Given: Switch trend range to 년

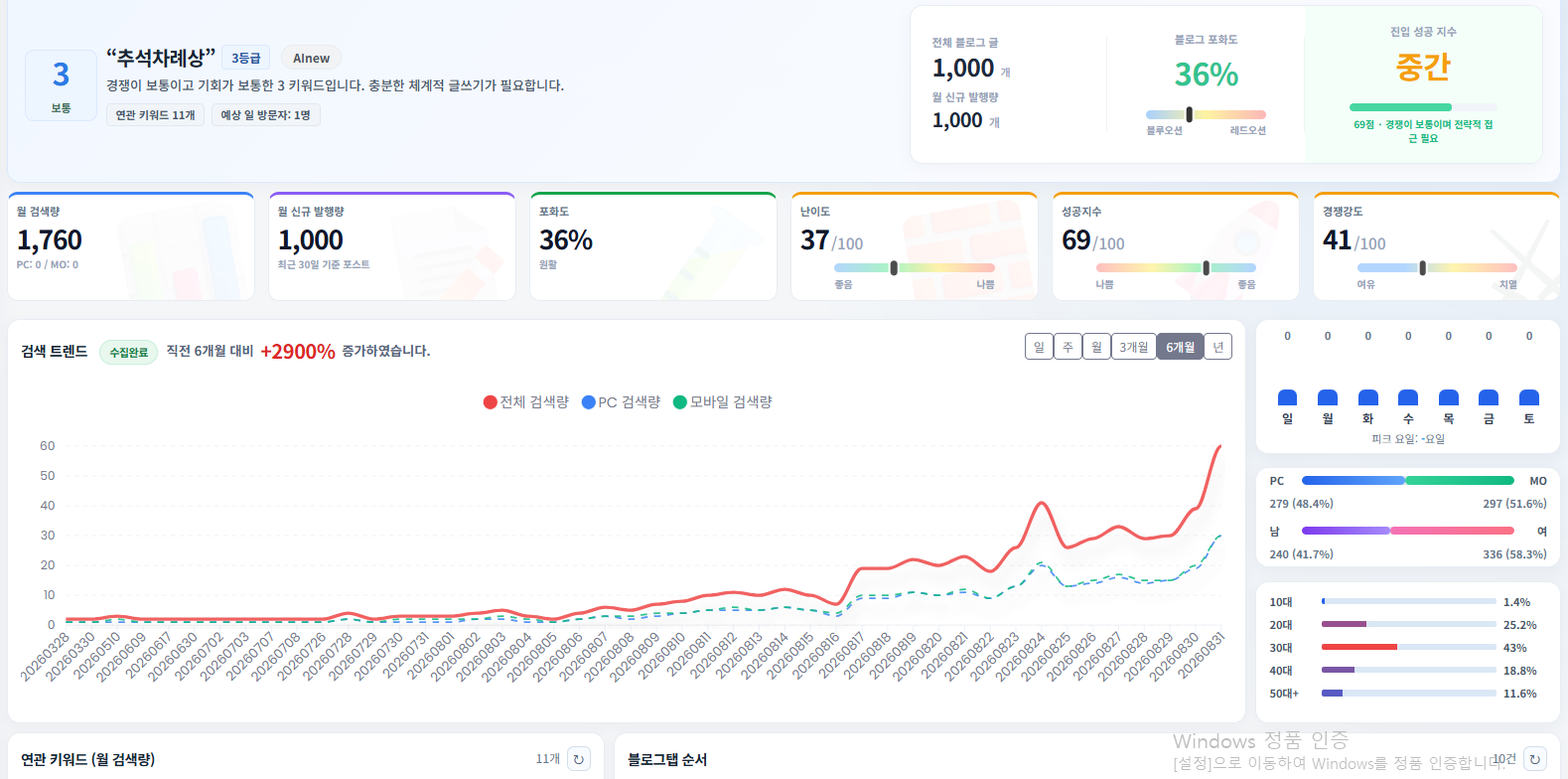Looking at the screenshot, I should pyautogui.click(x=1218, y=347).
